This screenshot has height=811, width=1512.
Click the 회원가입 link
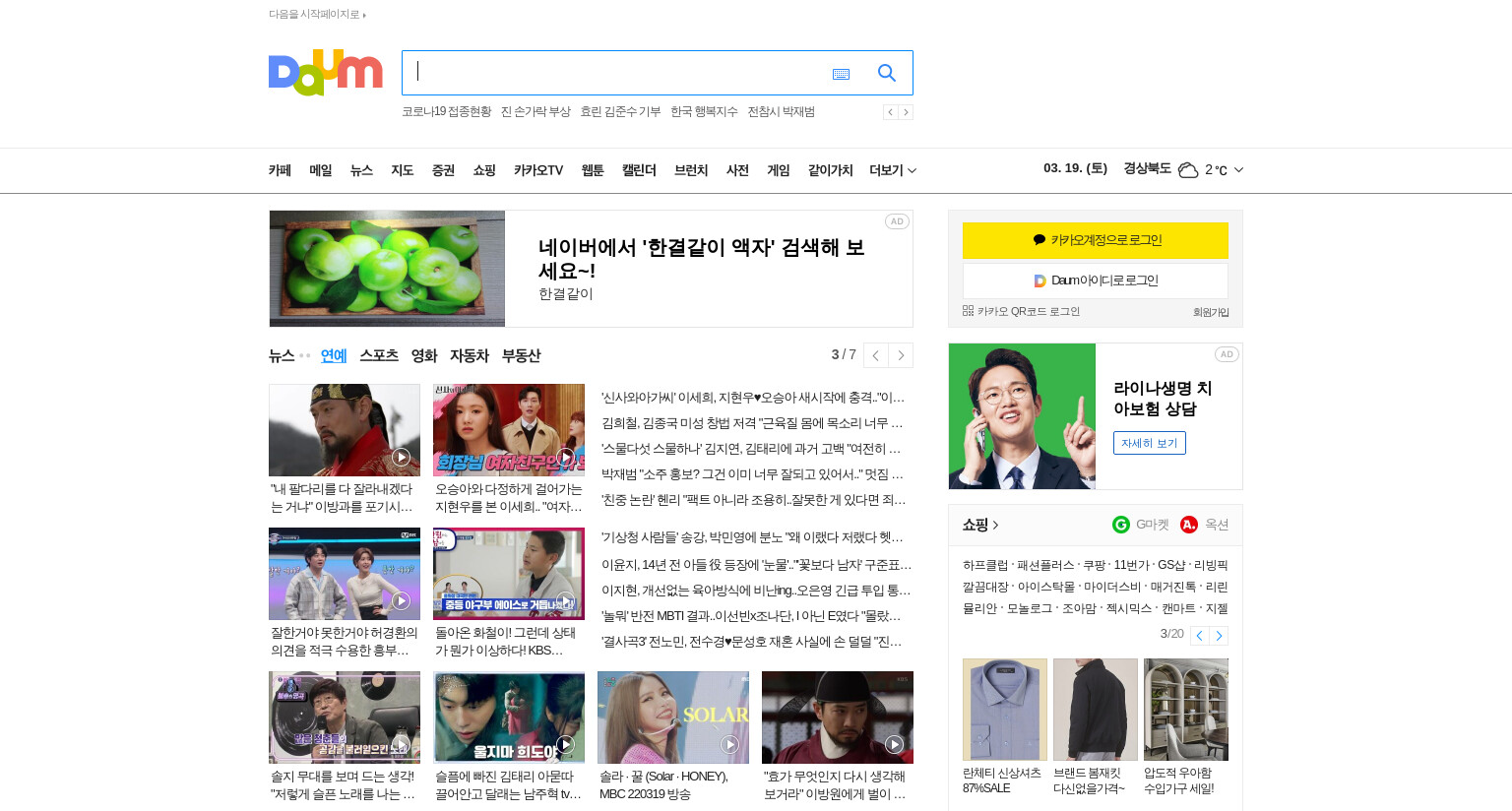[x=1211, y=312]
